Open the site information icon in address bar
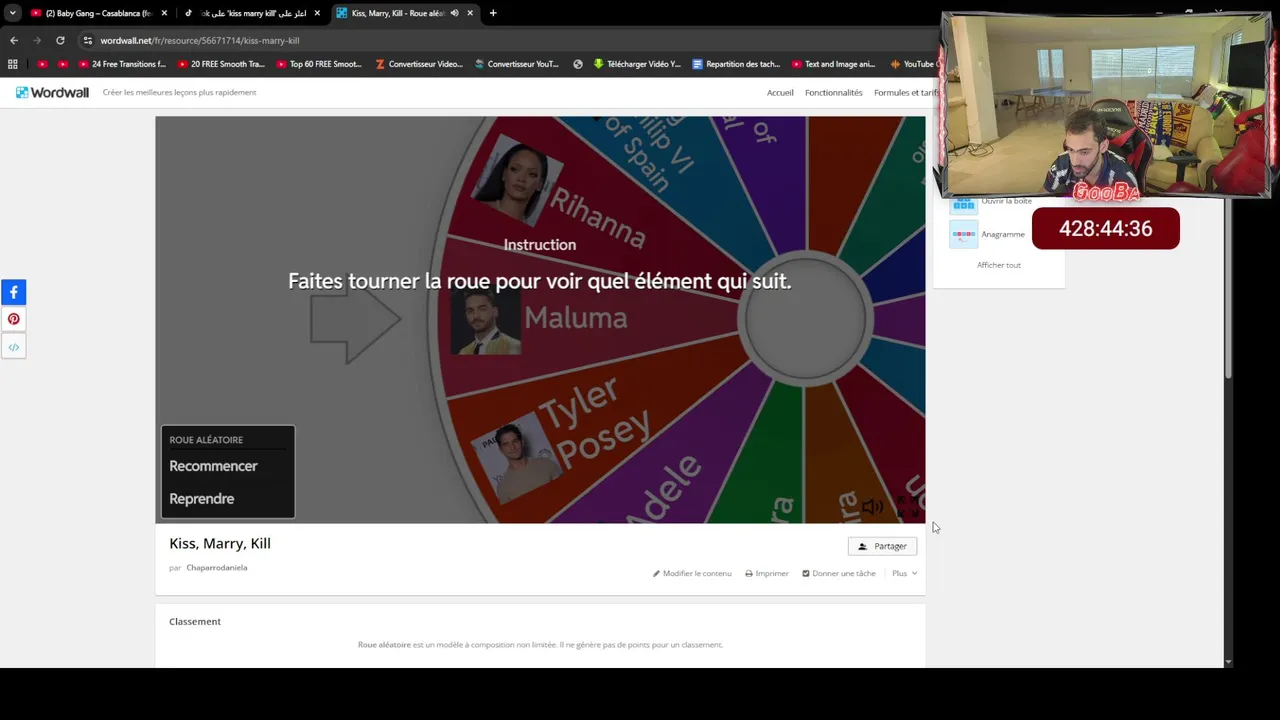This screenshot has height=720, width=1280. tap(88, 41)
